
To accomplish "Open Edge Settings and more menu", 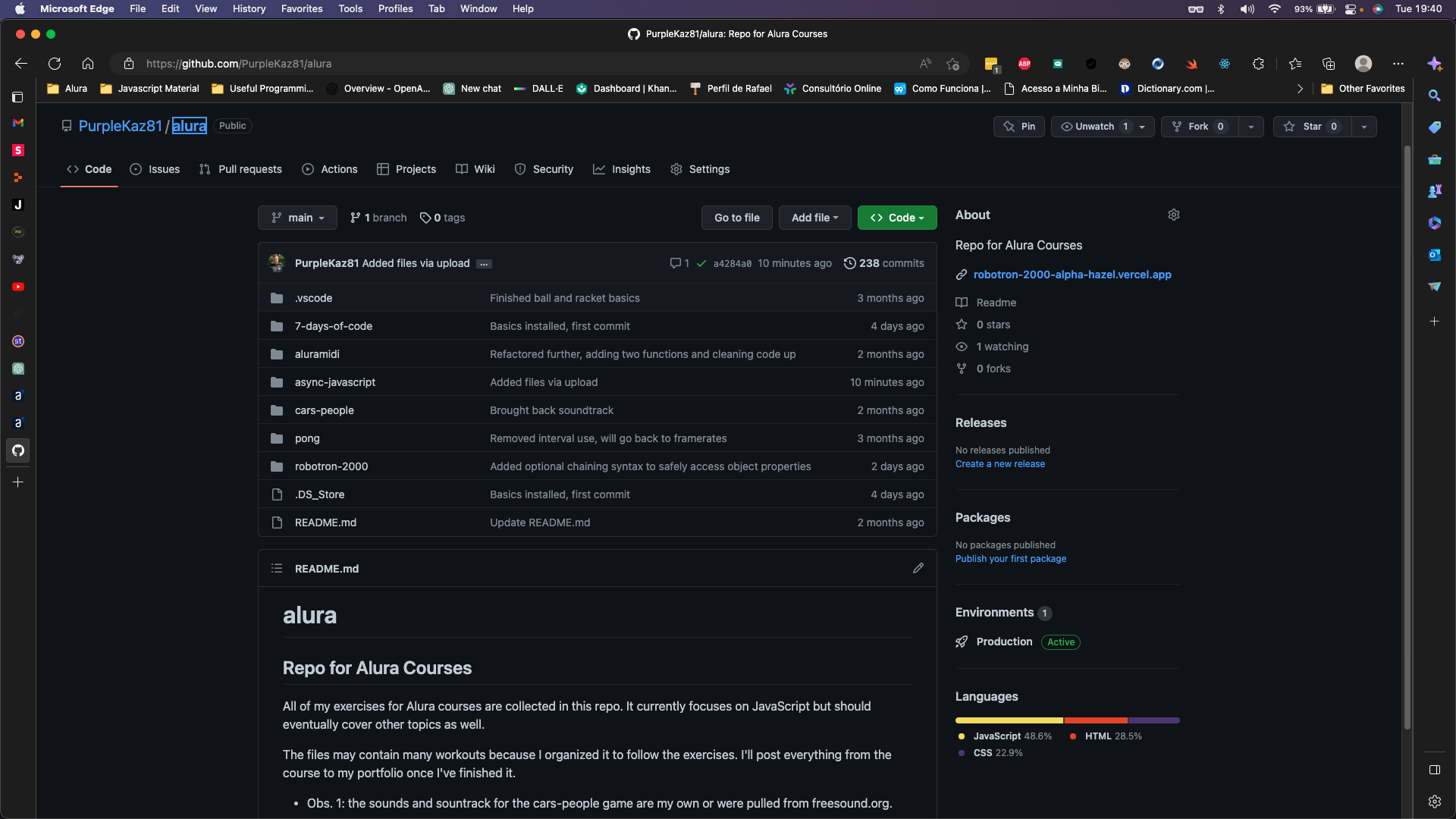I will [1398, 64].
